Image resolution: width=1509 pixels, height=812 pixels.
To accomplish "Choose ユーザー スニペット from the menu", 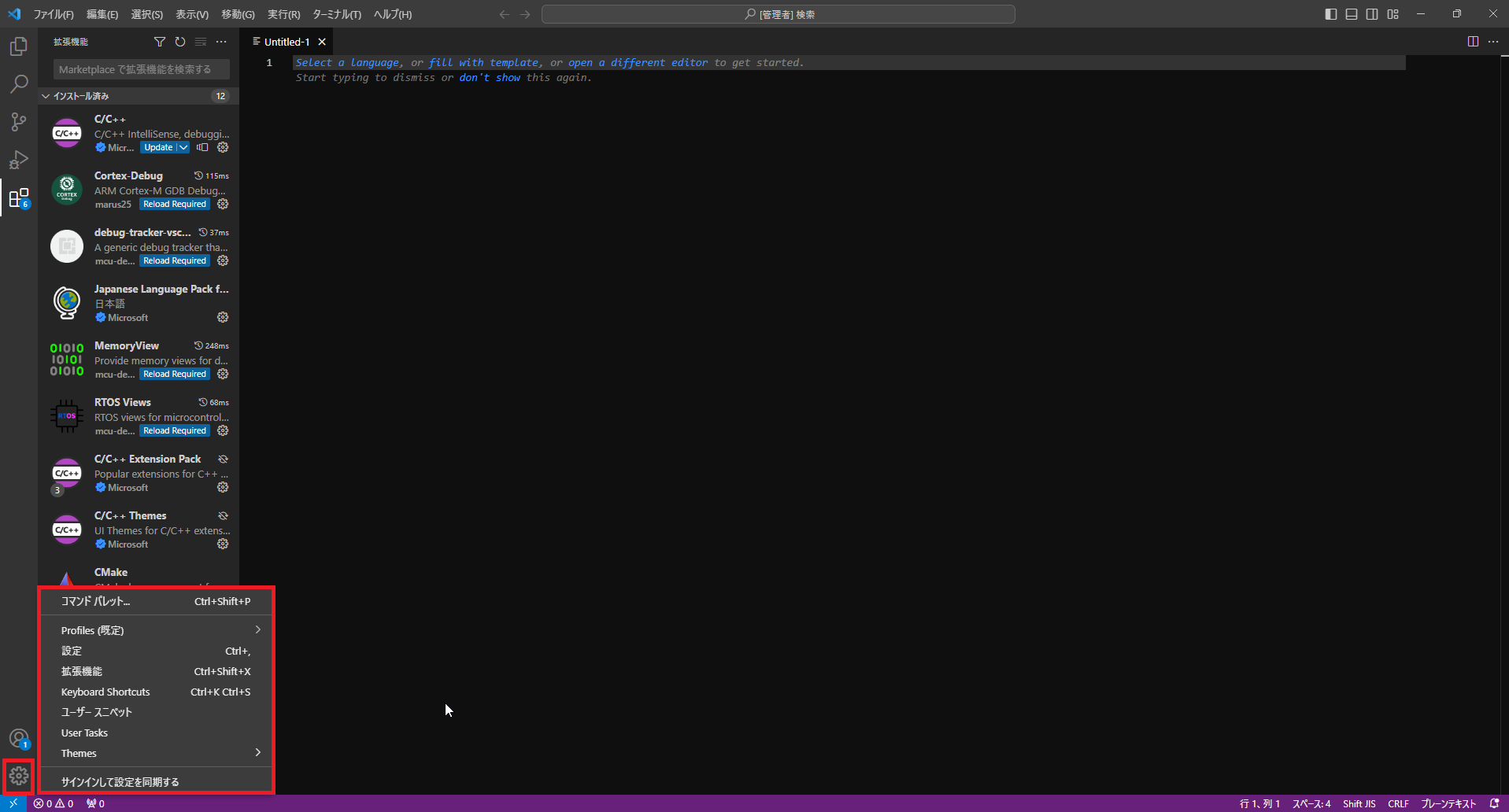I will click(157, 712).
